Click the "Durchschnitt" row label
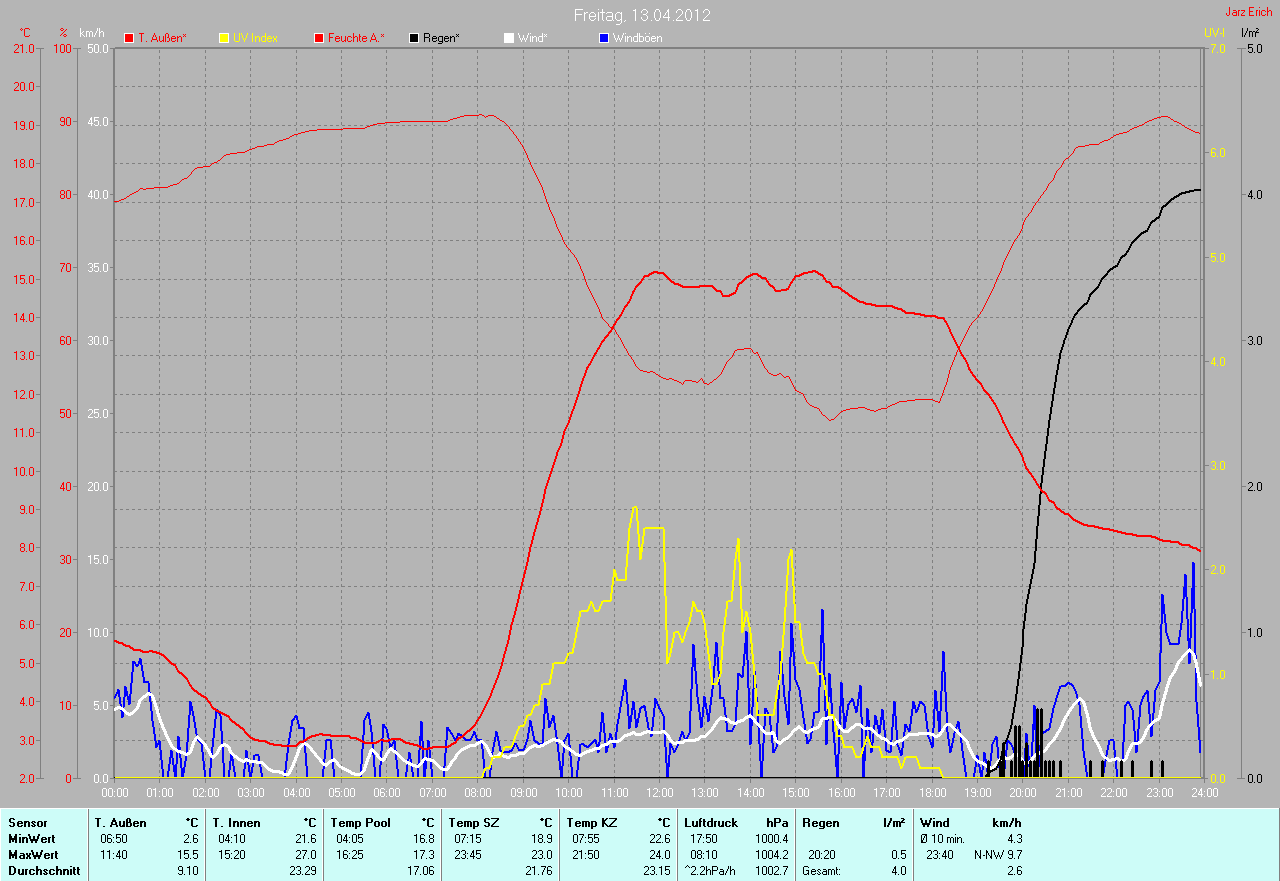The image size is (1280, 881). pyautogui.click(x=43, y=871)
